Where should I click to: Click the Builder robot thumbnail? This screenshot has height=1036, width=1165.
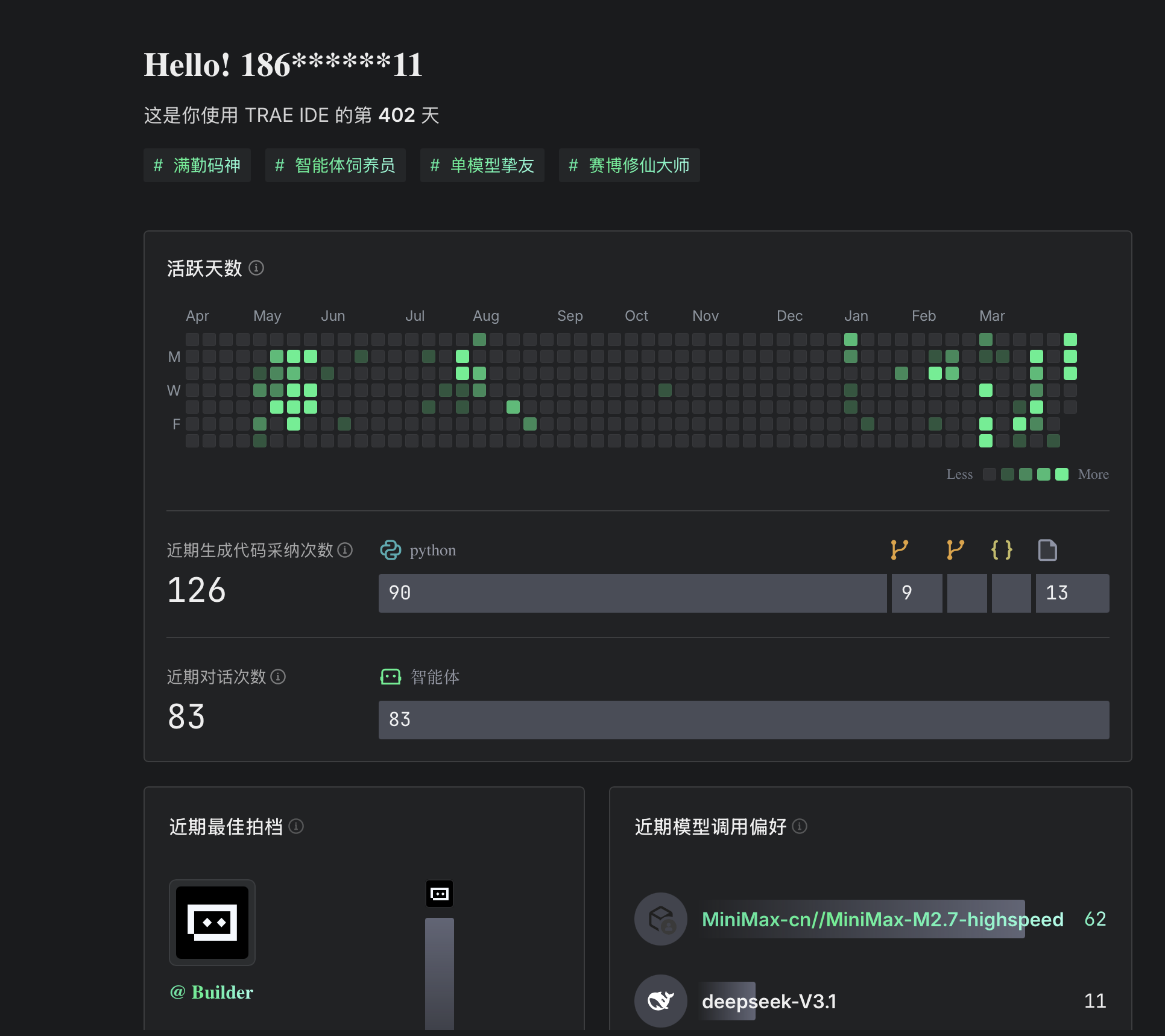tap(212, 923)
